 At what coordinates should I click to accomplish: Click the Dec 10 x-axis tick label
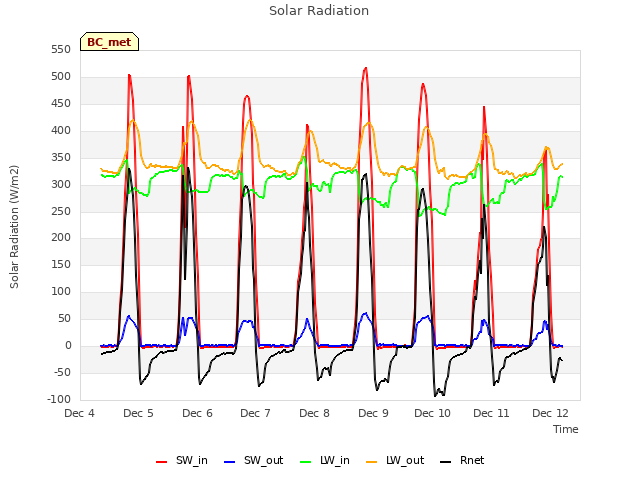coord(432,413)
